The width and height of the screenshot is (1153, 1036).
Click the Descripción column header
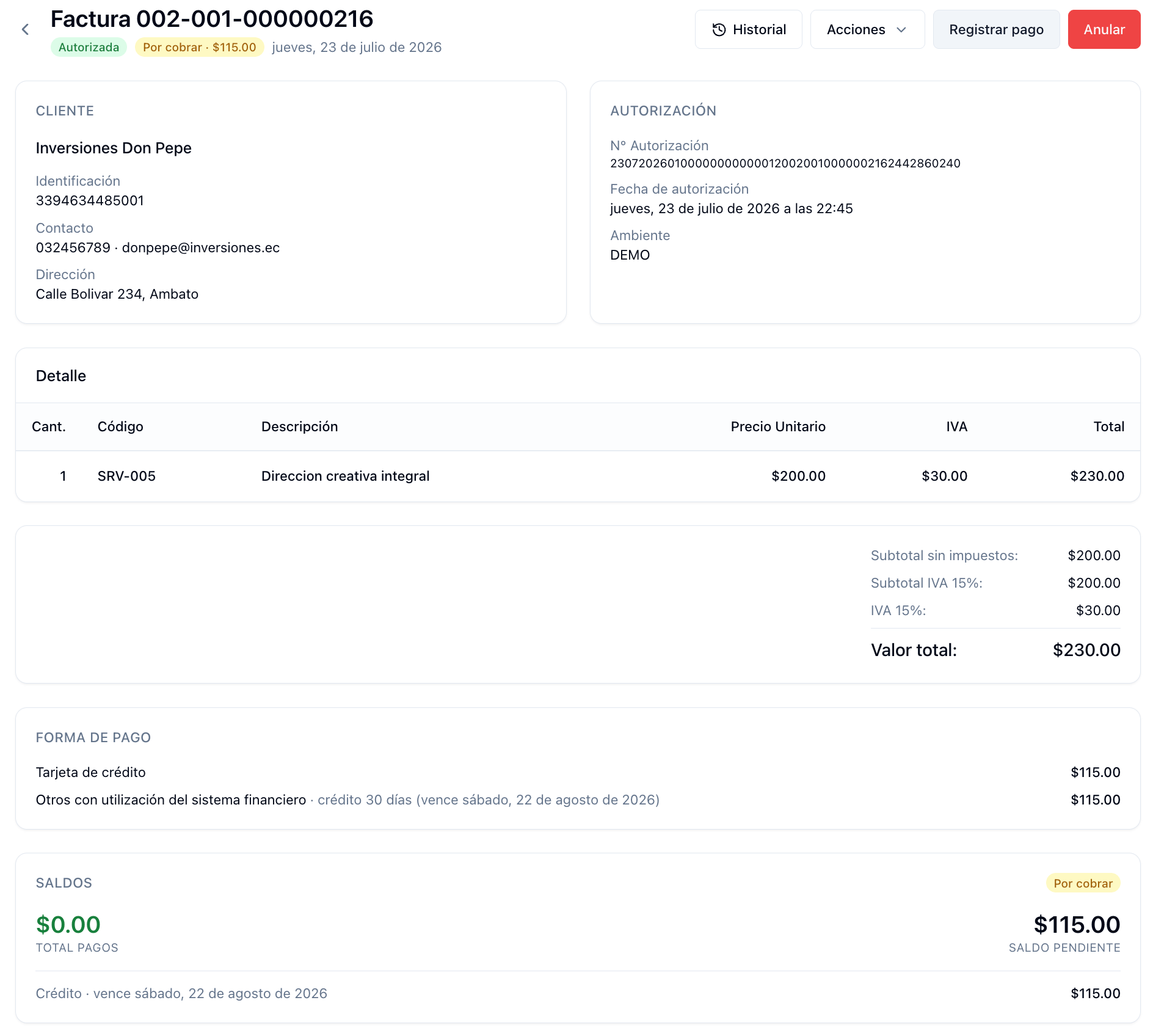click(299, 426)
